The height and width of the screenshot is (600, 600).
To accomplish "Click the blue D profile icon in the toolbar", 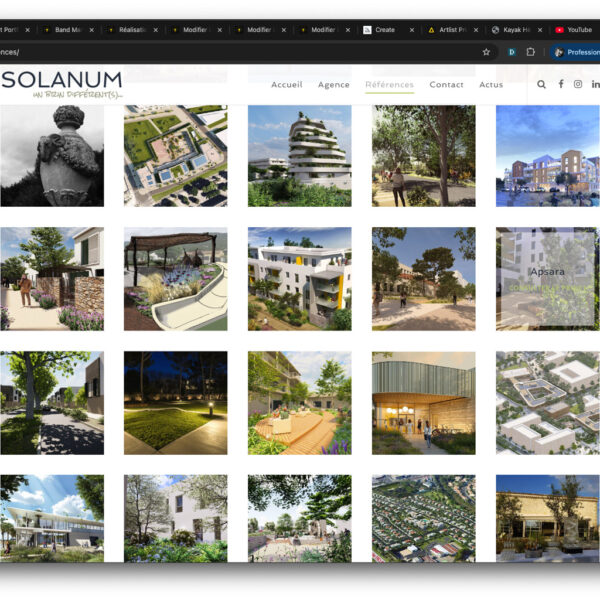I will (511, 52).
